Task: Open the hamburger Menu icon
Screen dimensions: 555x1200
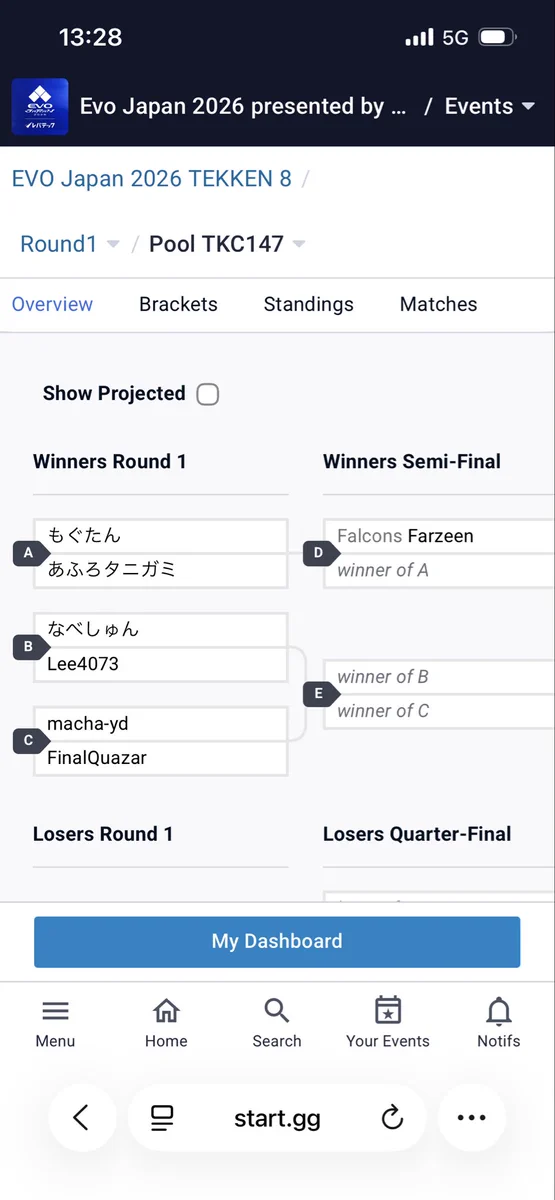Action: 55,1011
